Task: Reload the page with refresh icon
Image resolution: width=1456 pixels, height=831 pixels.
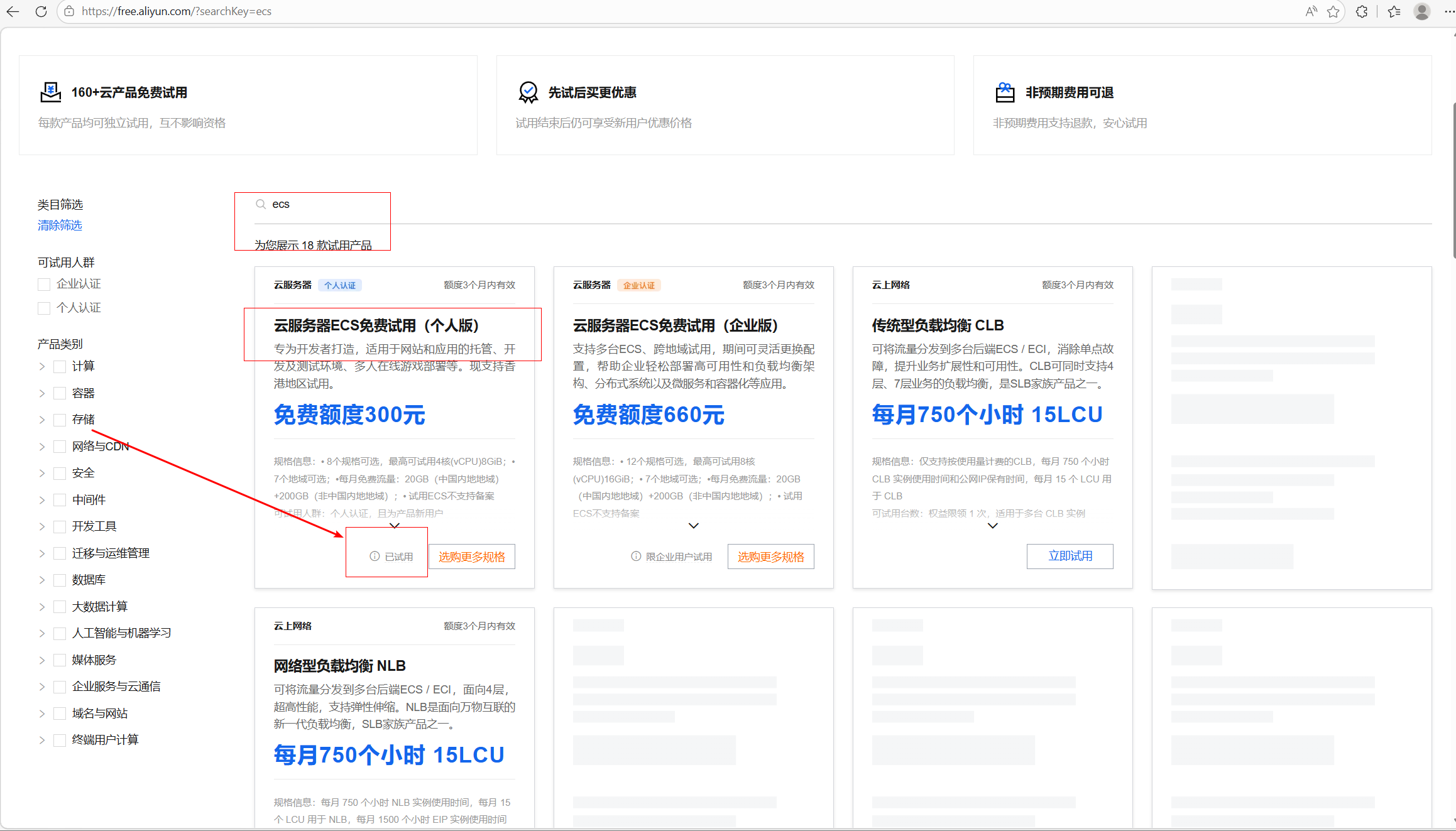Action: 41,11
